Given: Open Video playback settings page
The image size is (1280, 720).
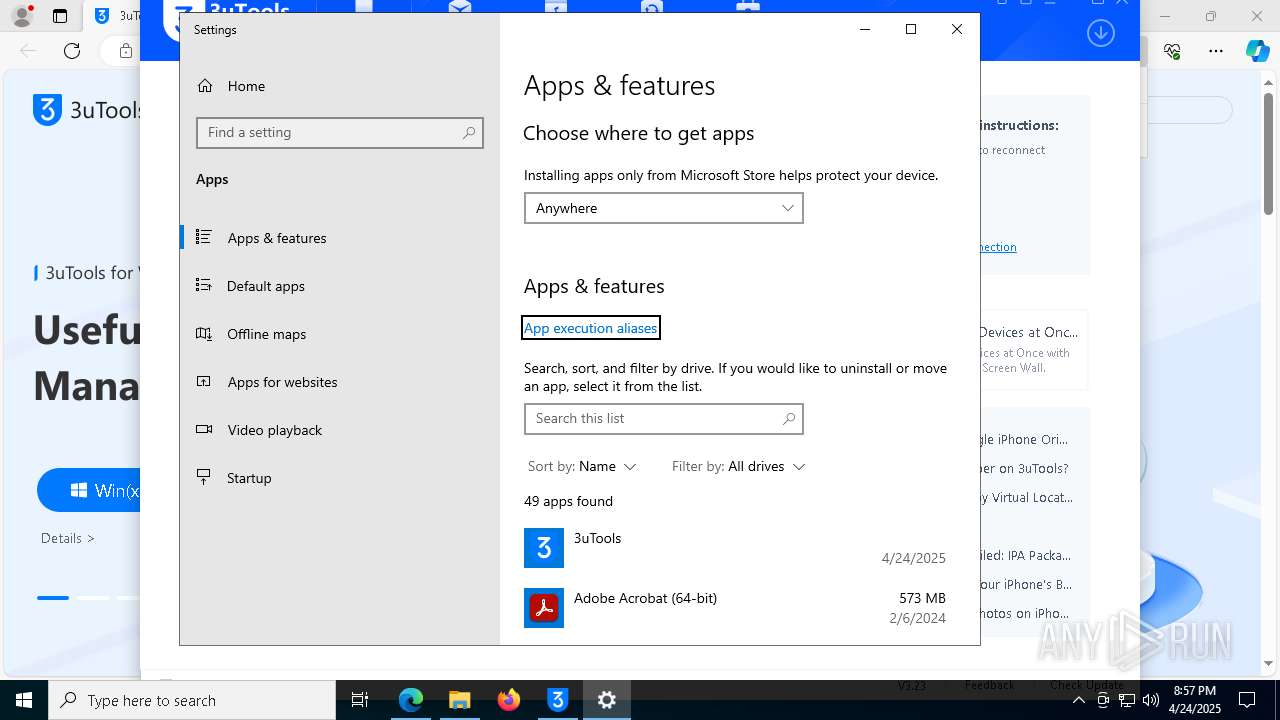Looking at the screenshot, I should (340, 430).
